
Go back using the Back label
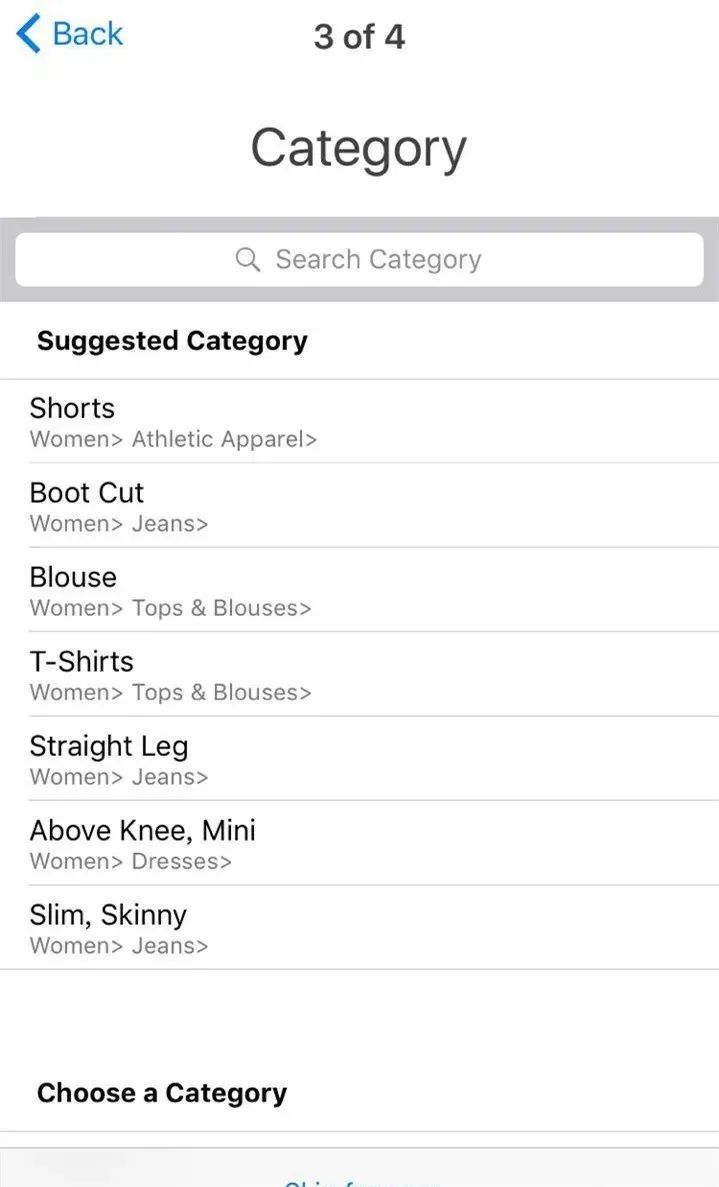(87, 34)
